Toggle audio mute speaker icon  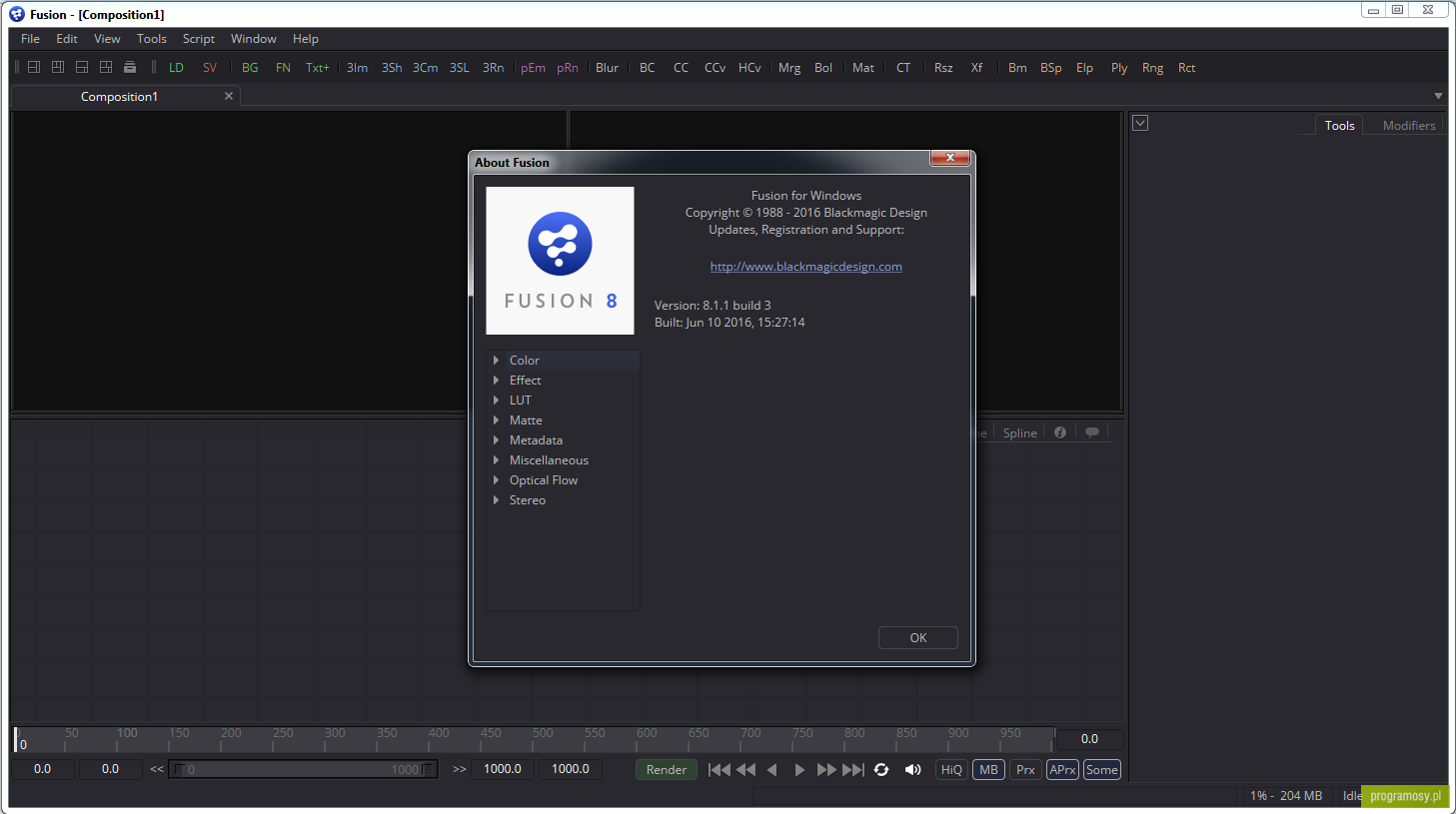coord(913,769)
